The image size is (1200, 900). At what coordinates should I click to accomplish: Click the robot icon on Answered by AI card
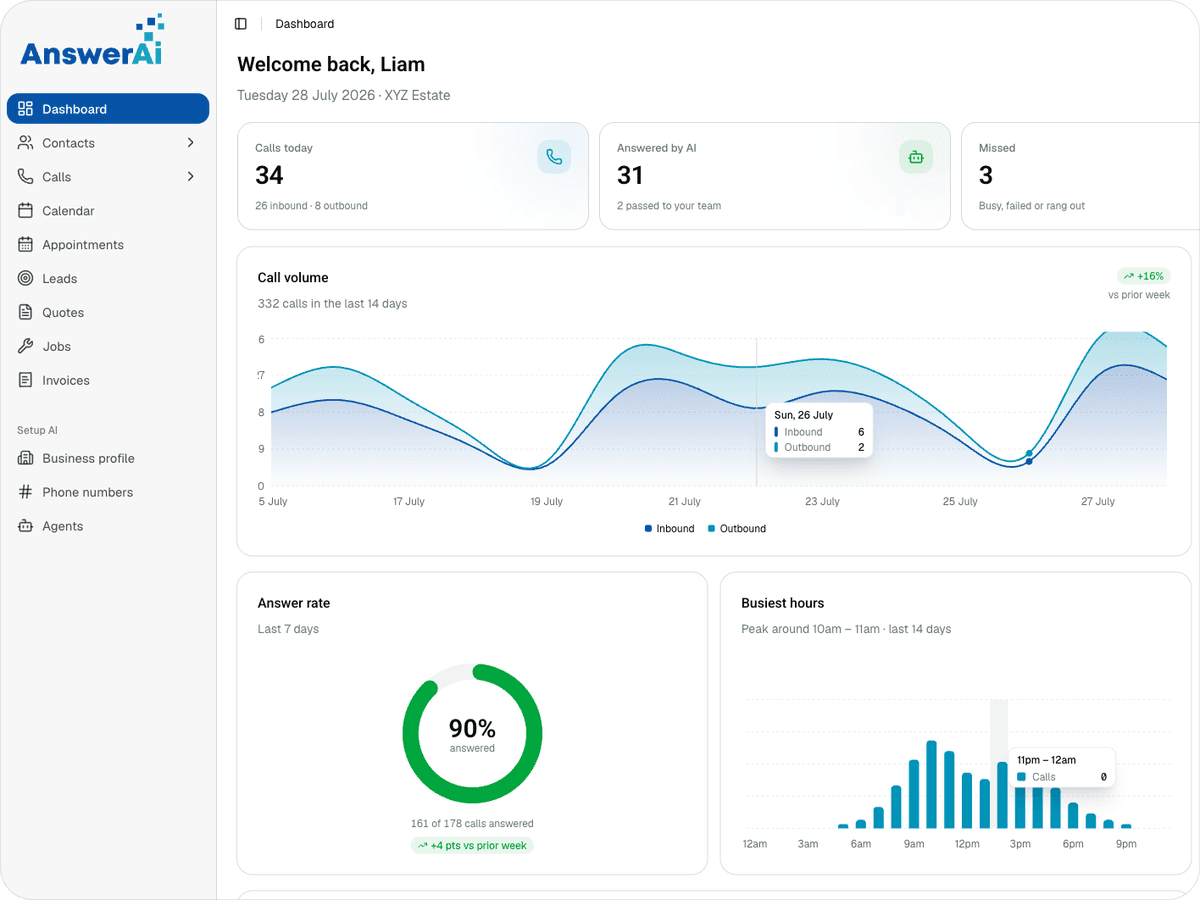tap(916, 157)
